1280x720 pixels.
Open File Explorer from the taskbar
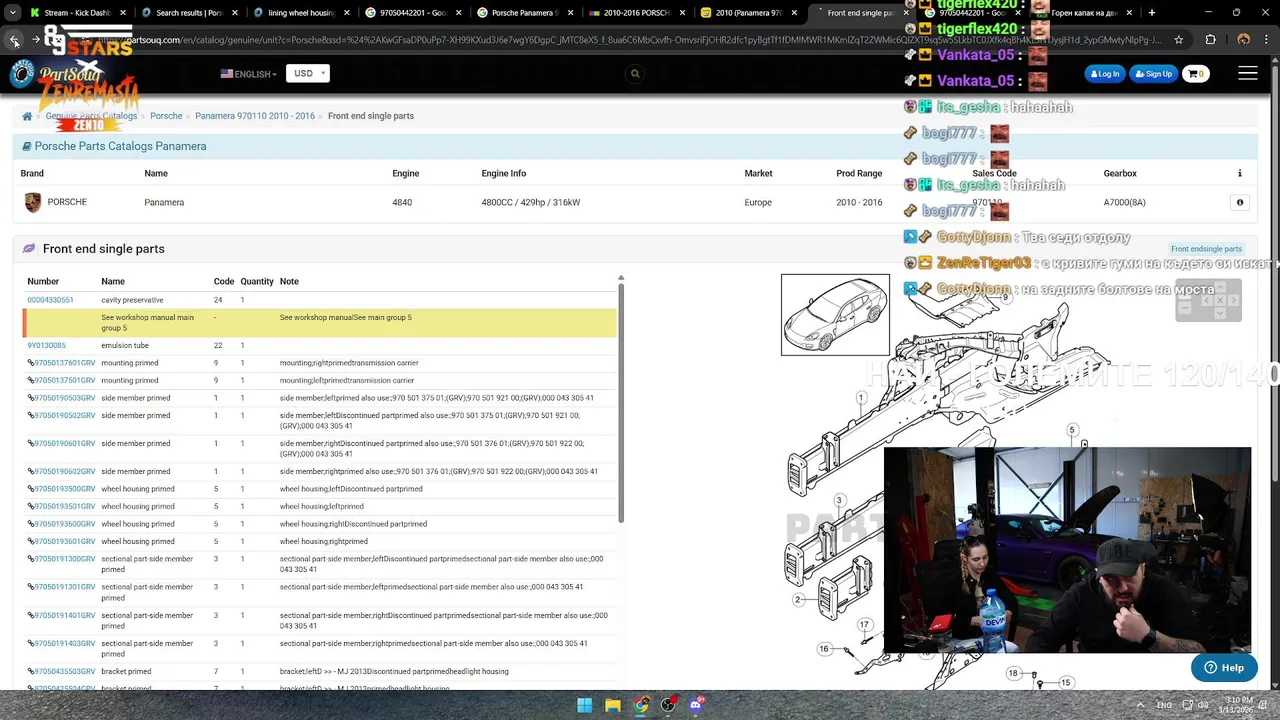click(x=613, y=705)
